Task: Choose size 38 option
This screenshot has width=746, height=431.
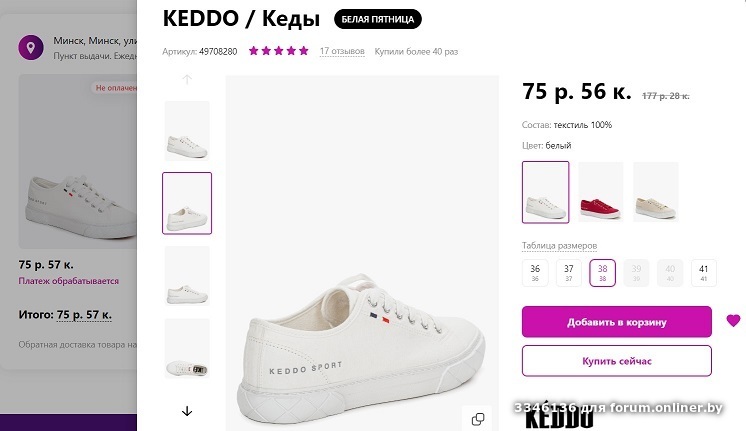Action: pos(602,273)
